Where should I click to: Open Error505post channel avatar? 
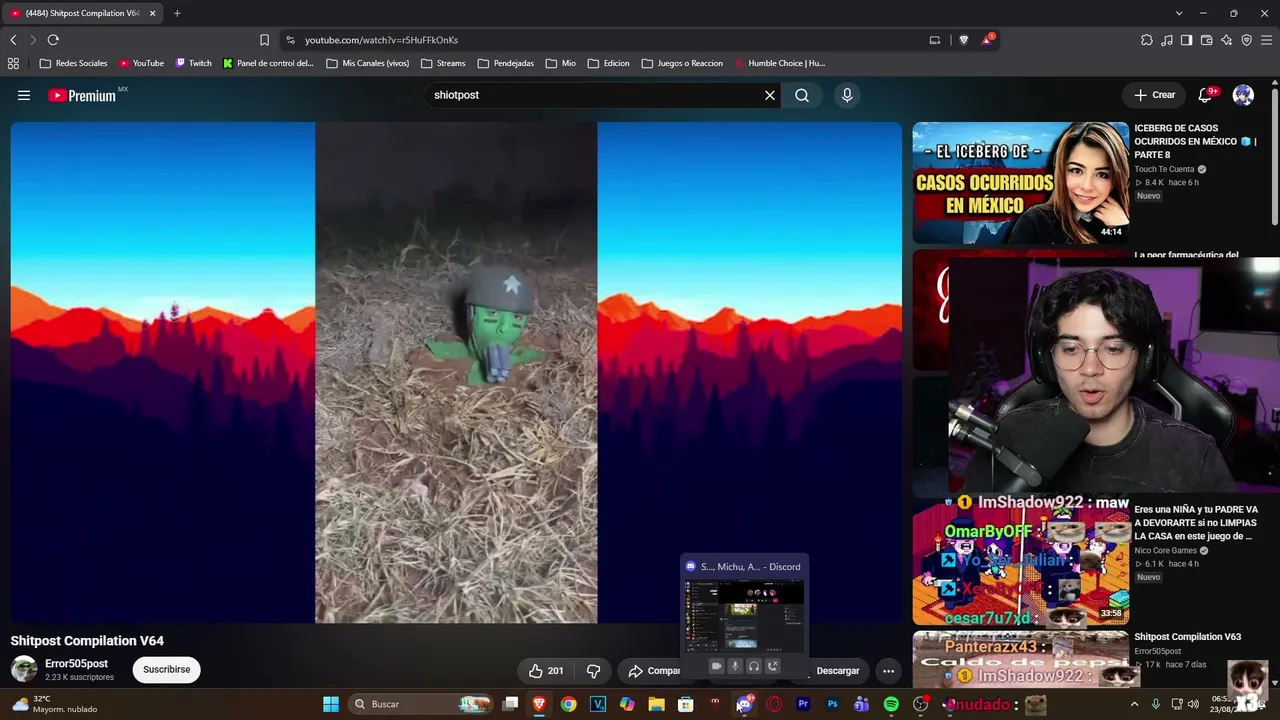(x=24, y=669)
